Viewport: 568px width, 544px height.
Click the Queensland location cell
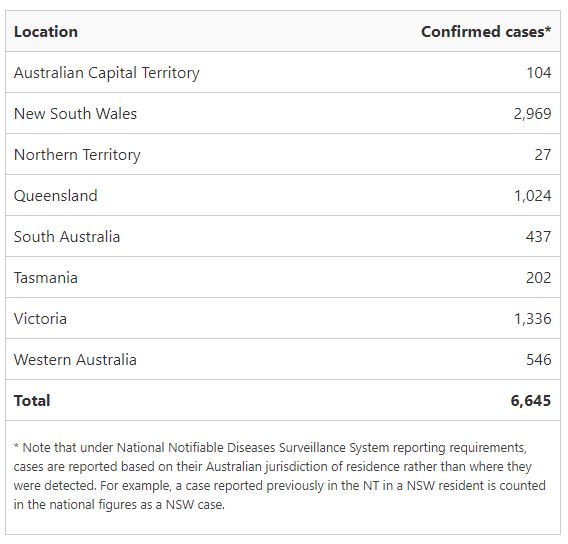click(x=55, y=196)
